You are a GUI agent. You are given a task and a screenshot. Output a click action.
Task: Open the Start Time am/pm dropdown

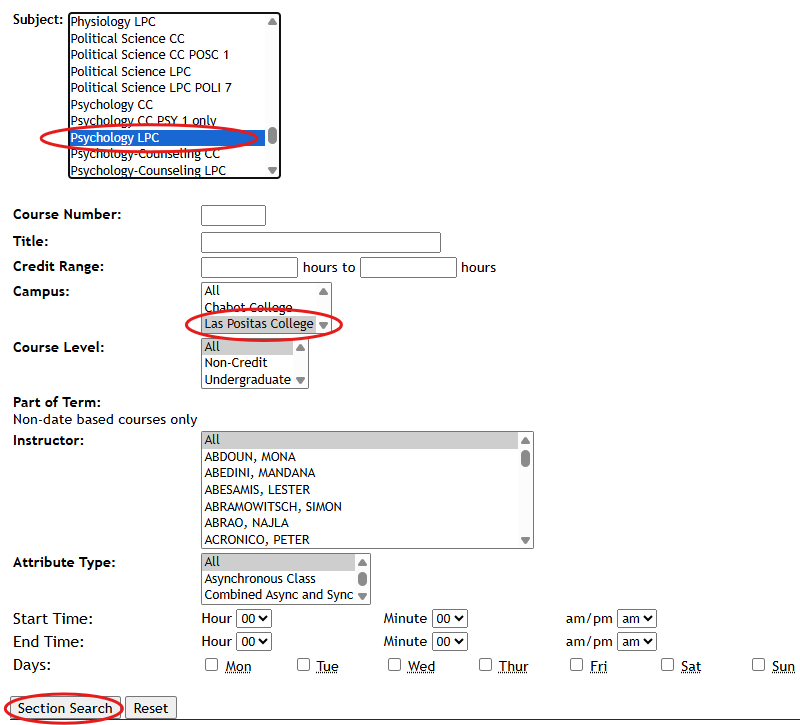point(636,619)
